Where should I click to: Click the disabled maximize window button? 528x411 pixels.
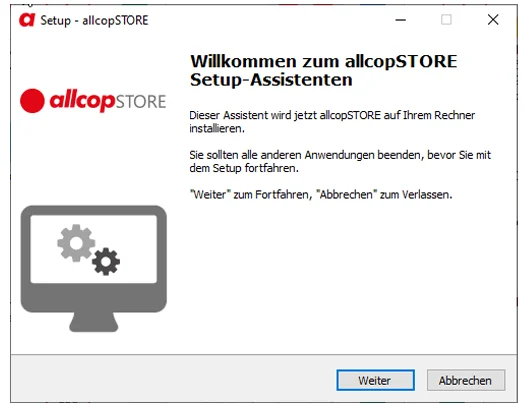(x=446, y=20)
